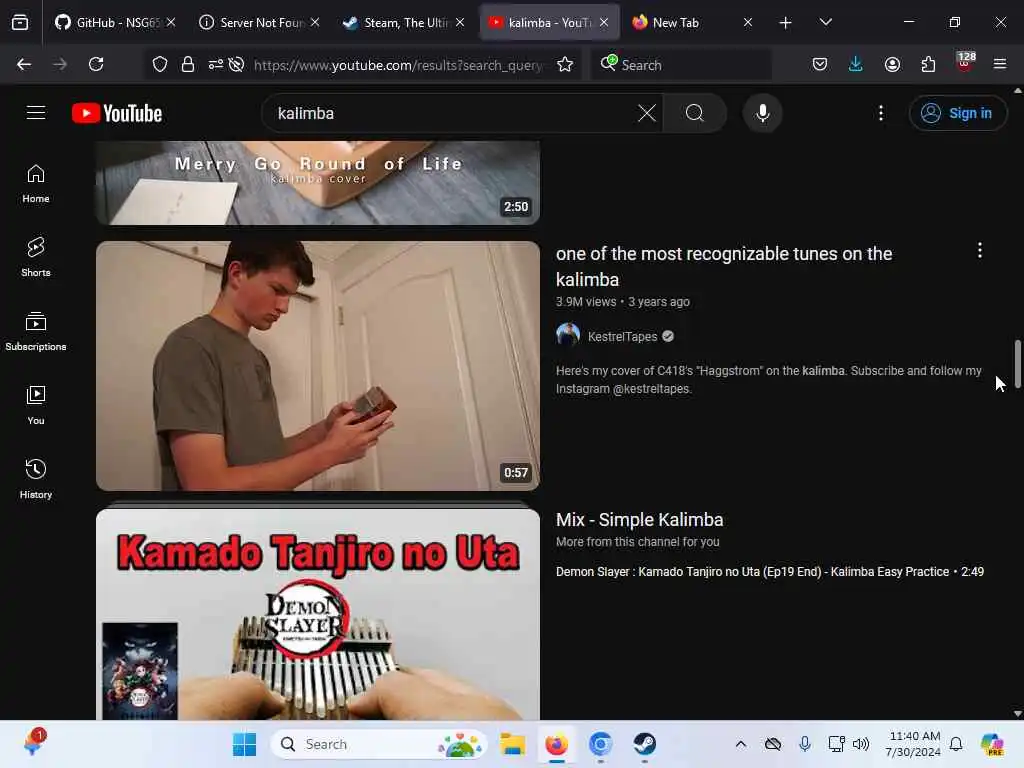Reload the page with the refresh icon
Image resolution: width=1024 pixels, height=768 pixels.
[96, 64]
